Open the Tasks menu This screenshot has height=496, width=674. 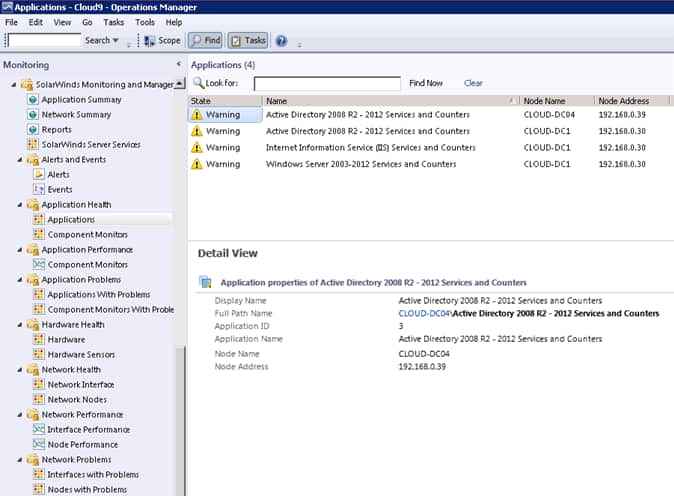pyautogui.click(x=113, y=22)
